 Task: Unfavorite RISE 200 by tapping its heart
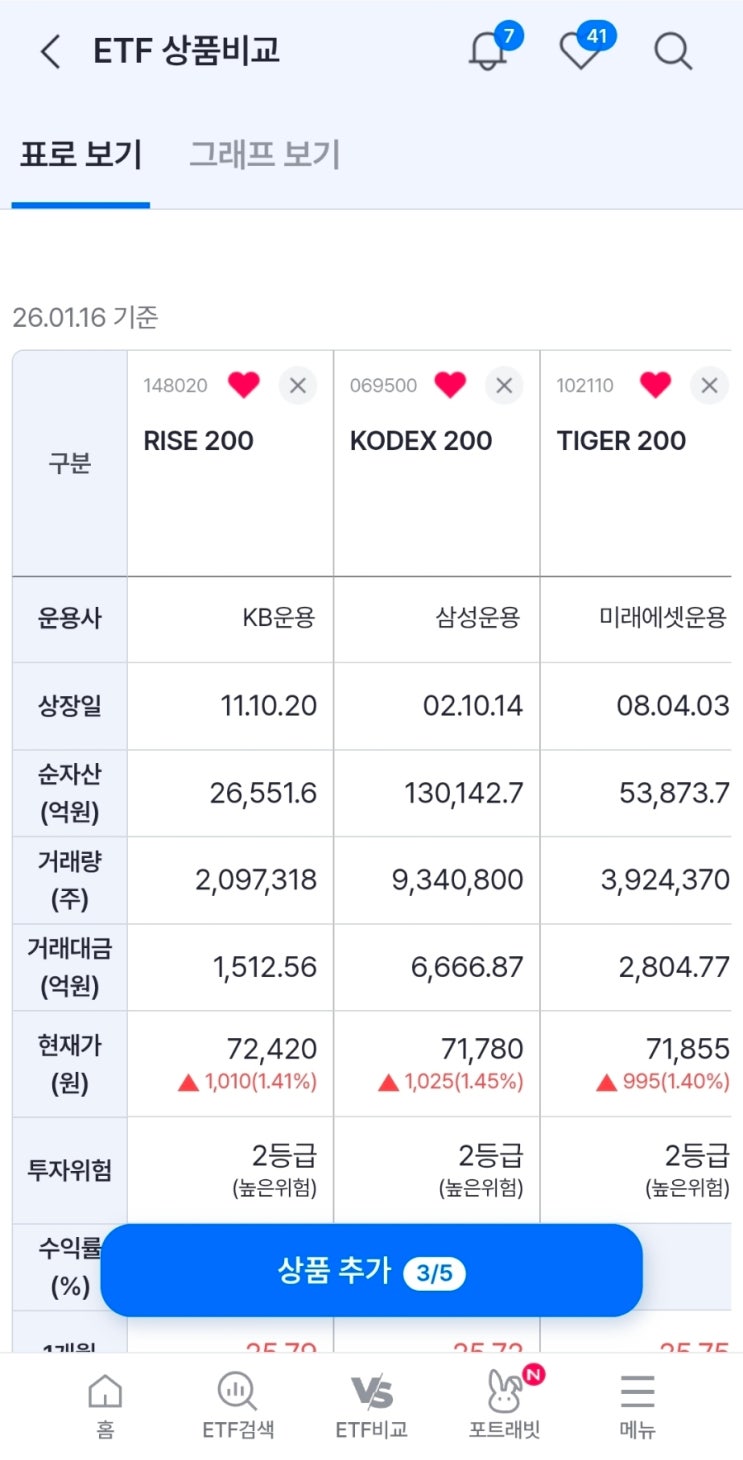(x=243, y=385)
